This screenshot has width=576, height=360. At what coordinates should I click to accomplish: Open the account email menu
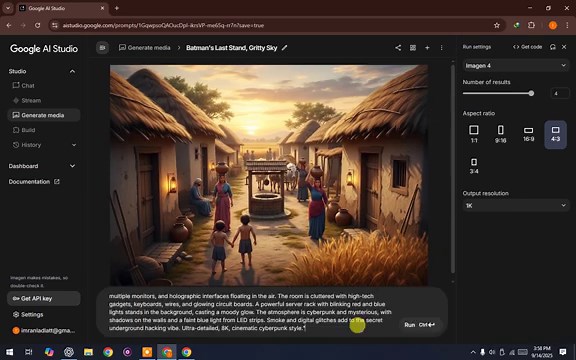click(43, 331)
